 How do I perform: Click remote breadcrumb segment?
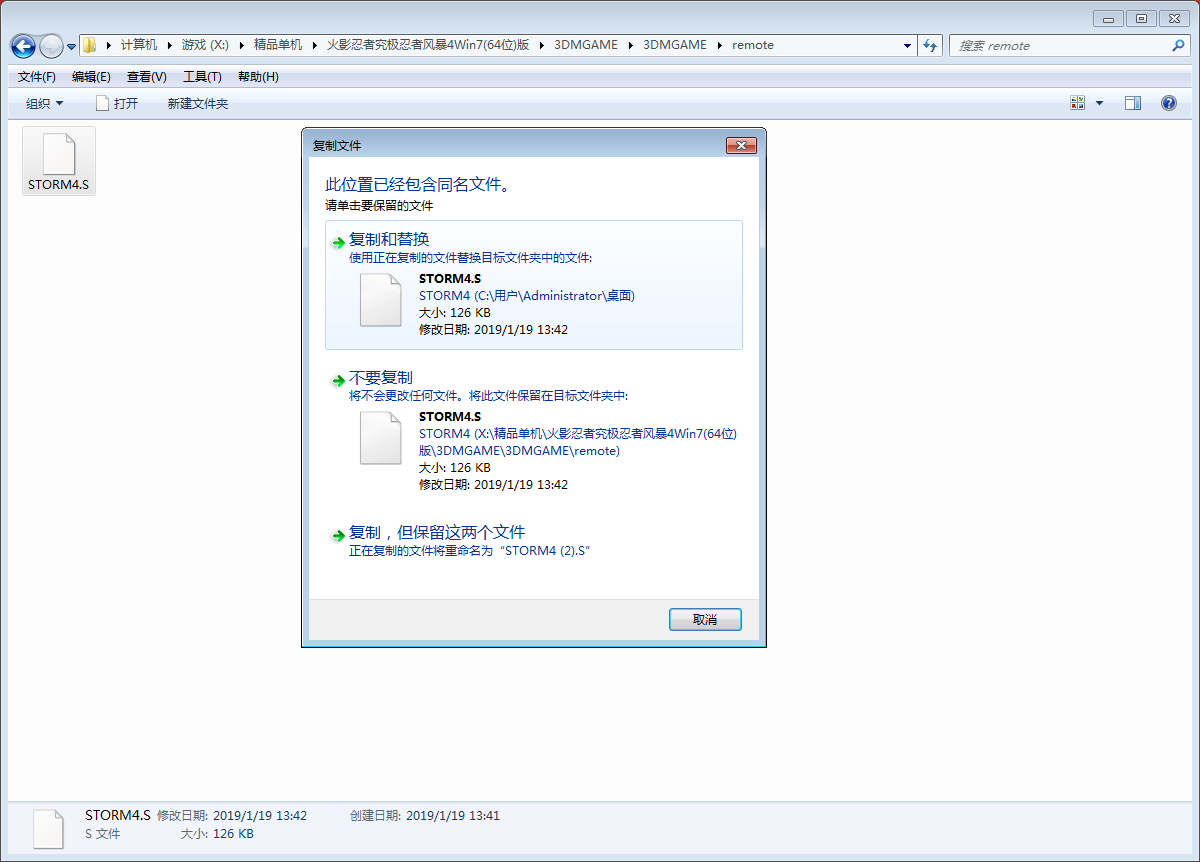(x=753, y=45)
